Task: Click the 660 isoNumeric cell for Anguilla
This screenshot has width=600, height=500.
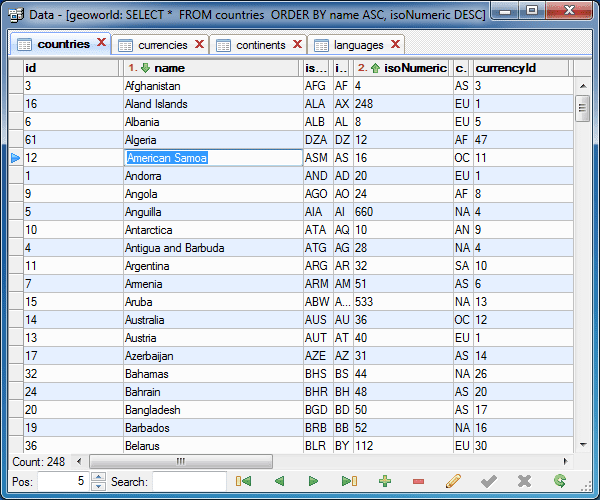Action: point(403,212)
